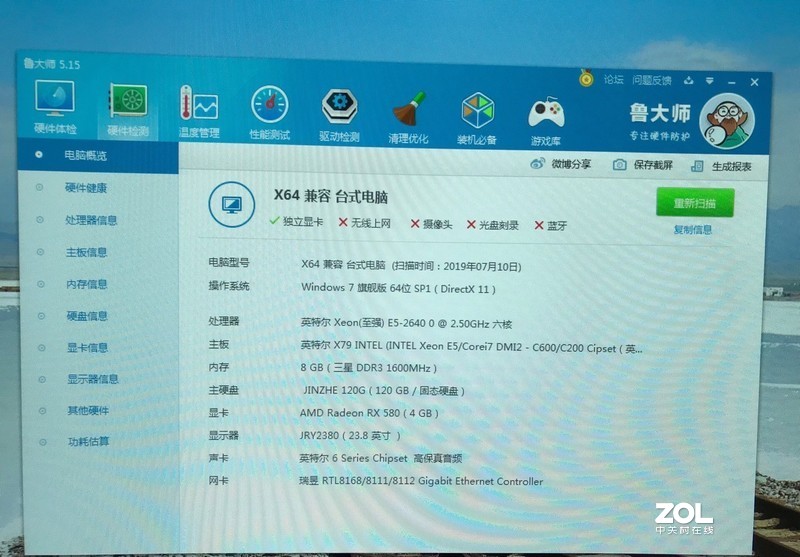Click the 光盘刻录 status indicator
Screen dimensions: 800x557
[x=492, y=225]
